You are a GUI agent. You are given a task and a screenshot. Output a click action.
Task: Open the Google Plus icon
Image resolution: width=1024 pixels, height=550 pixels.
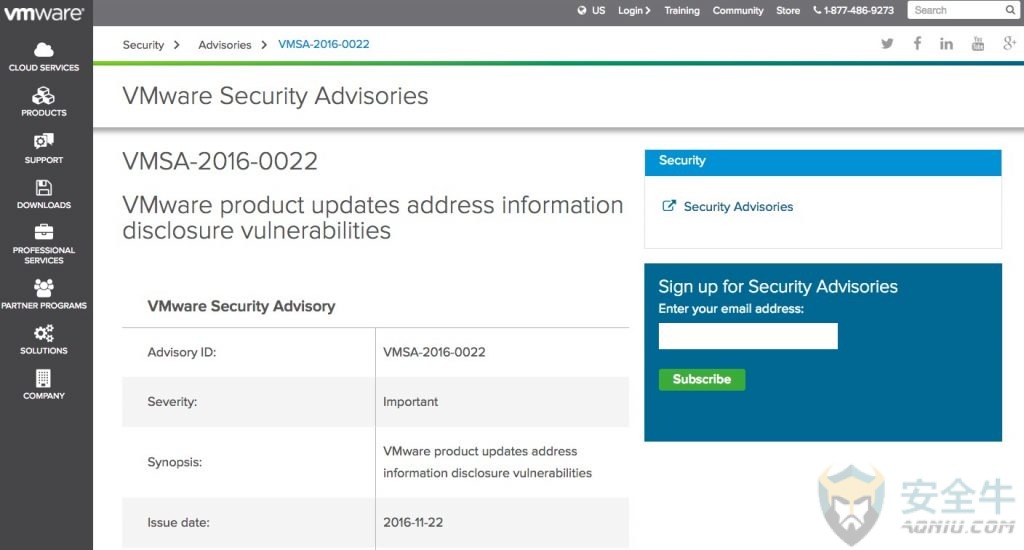tap(1009, 43)
